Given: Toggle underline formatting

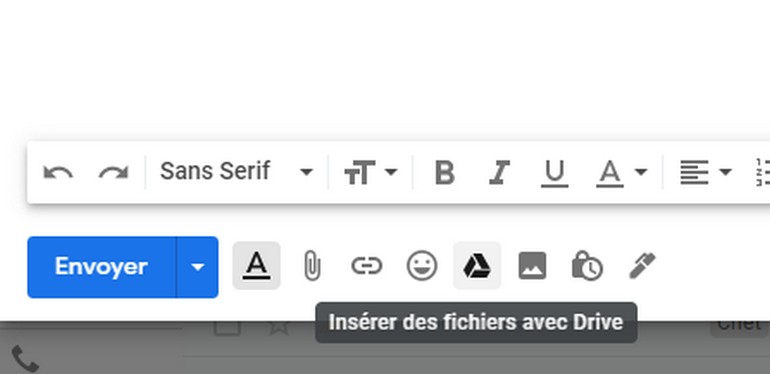Looking at the screenshot, I should click(554, 173).
